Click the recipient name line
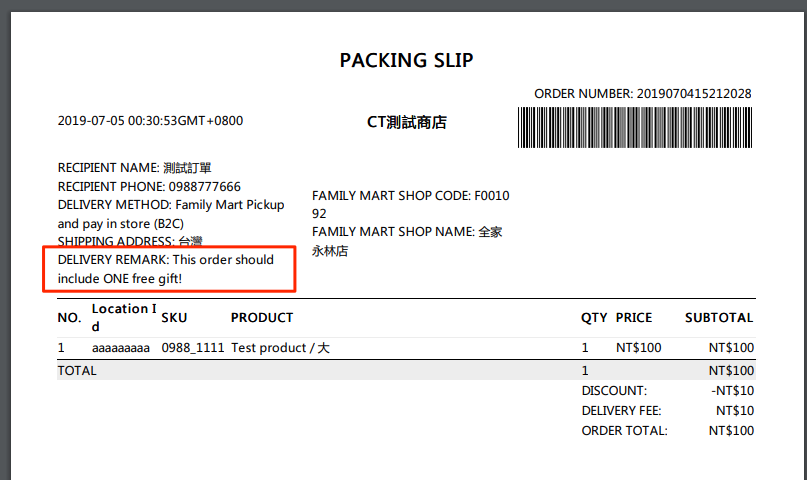The height and width of the screenshot is (480, 807). [x=134, y=168]
